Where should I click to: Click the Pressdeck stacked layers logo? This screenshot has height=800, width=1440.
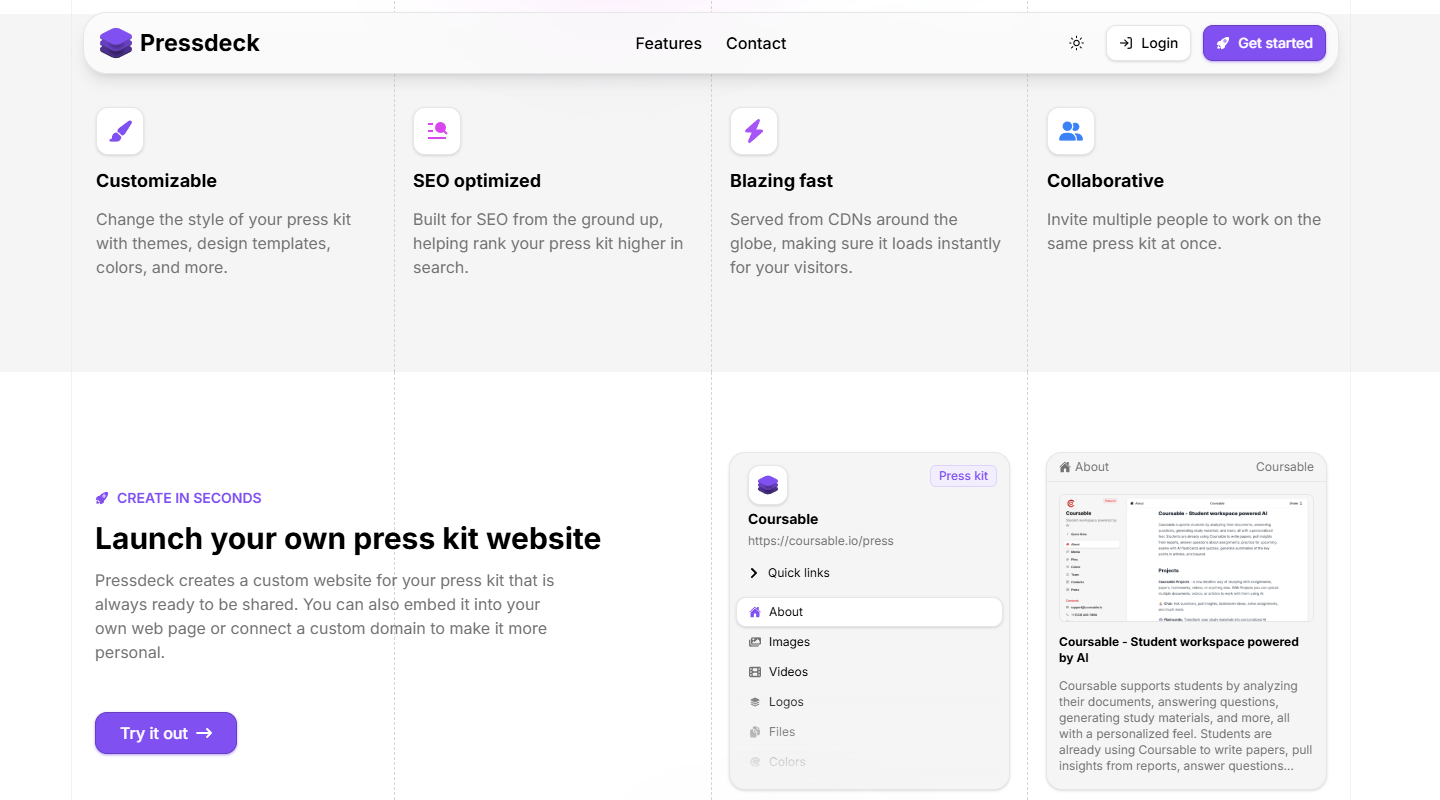[116, 43]
